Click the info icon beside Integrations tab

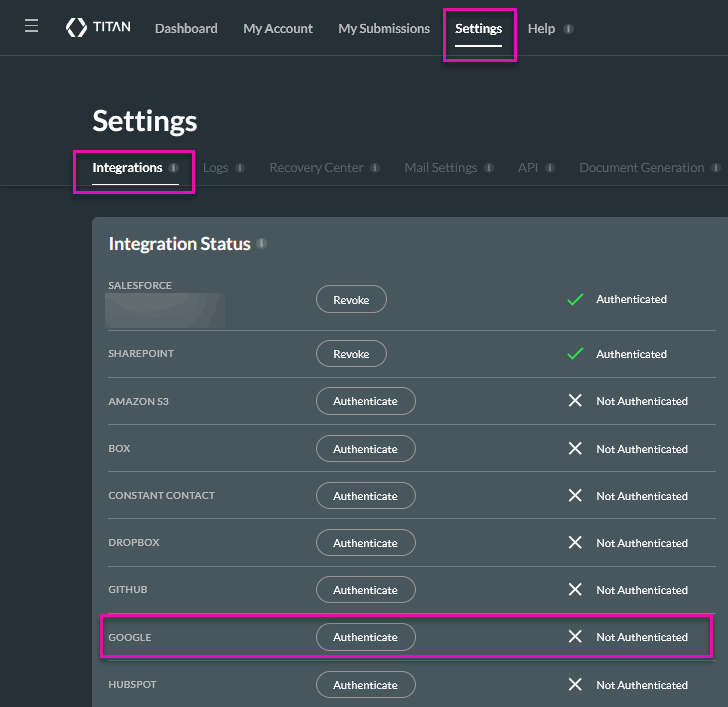pos(173,168)
